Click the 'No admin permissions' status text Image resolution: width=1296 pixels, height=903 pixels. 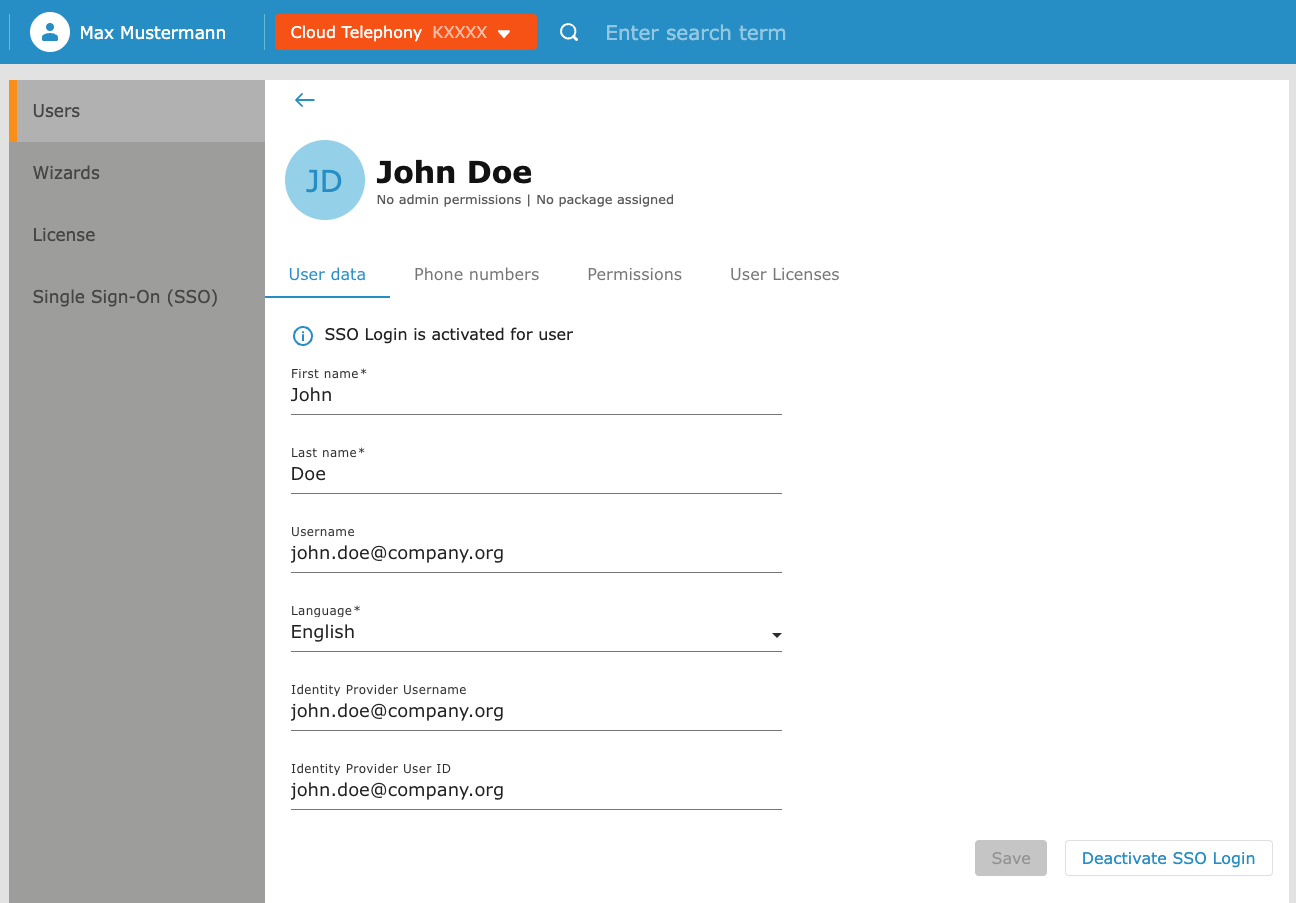[x=449, y=200]
